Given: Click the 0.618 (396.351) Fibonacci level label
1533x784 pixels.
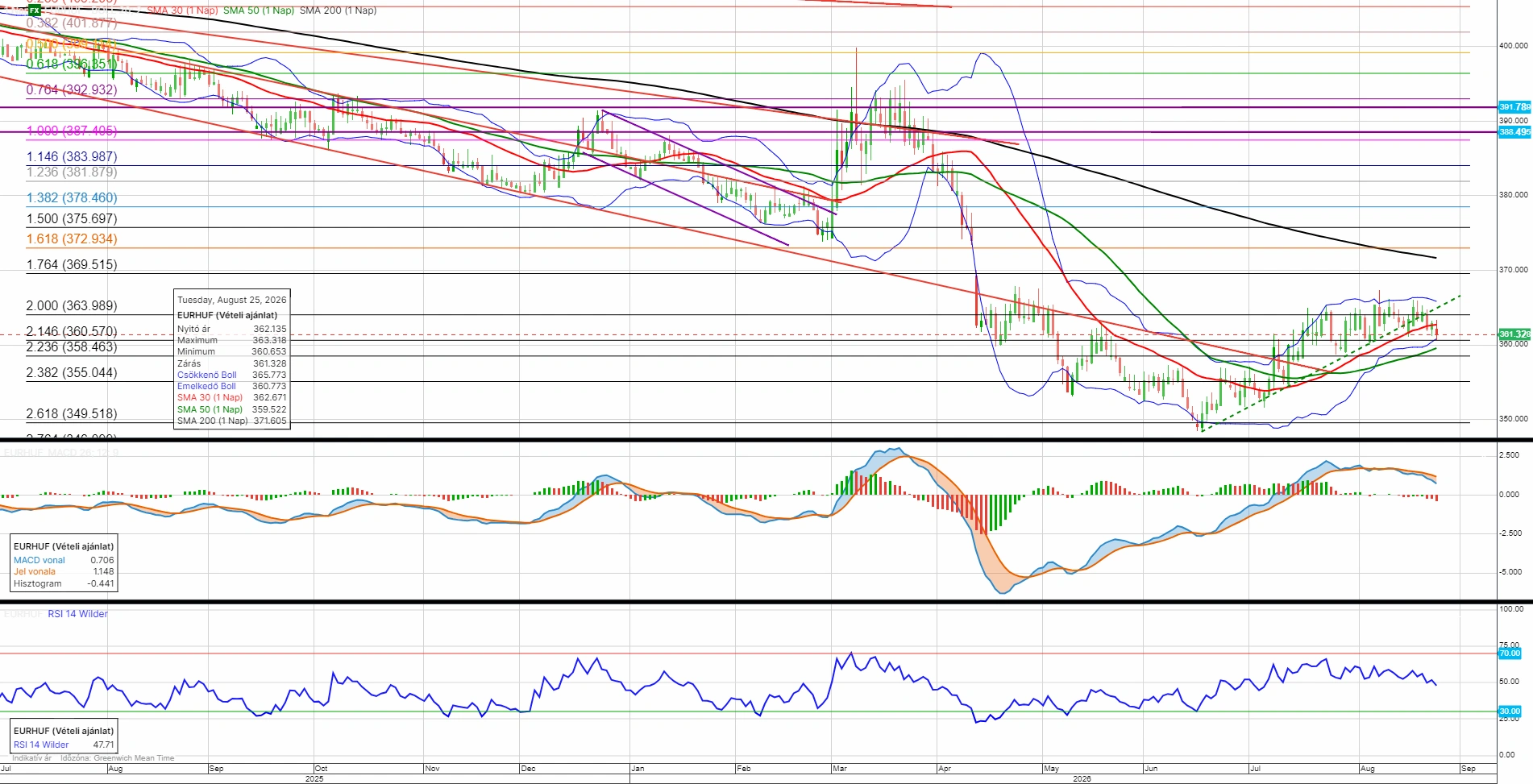Looking at the screenshot, I should click(x=72, y=64).
